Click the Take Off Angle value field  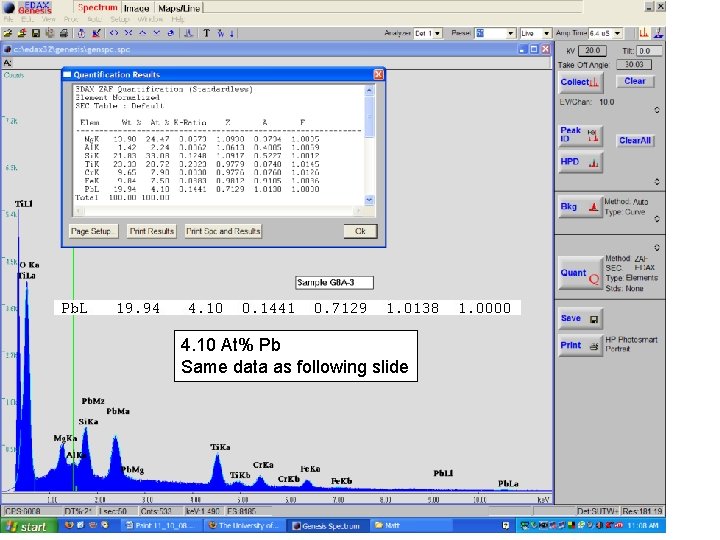tap(634, 64)
